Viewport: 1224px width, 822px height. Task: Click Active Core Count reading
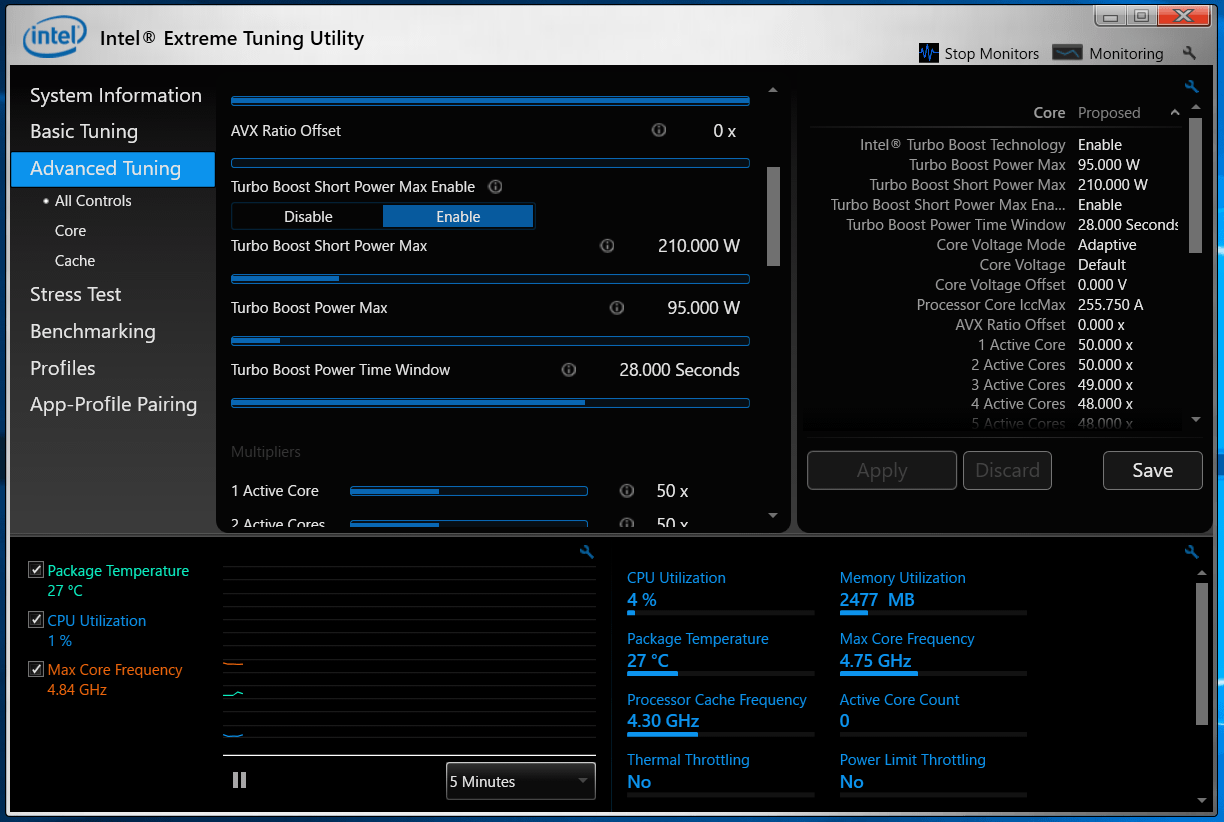tap(845, 721)
